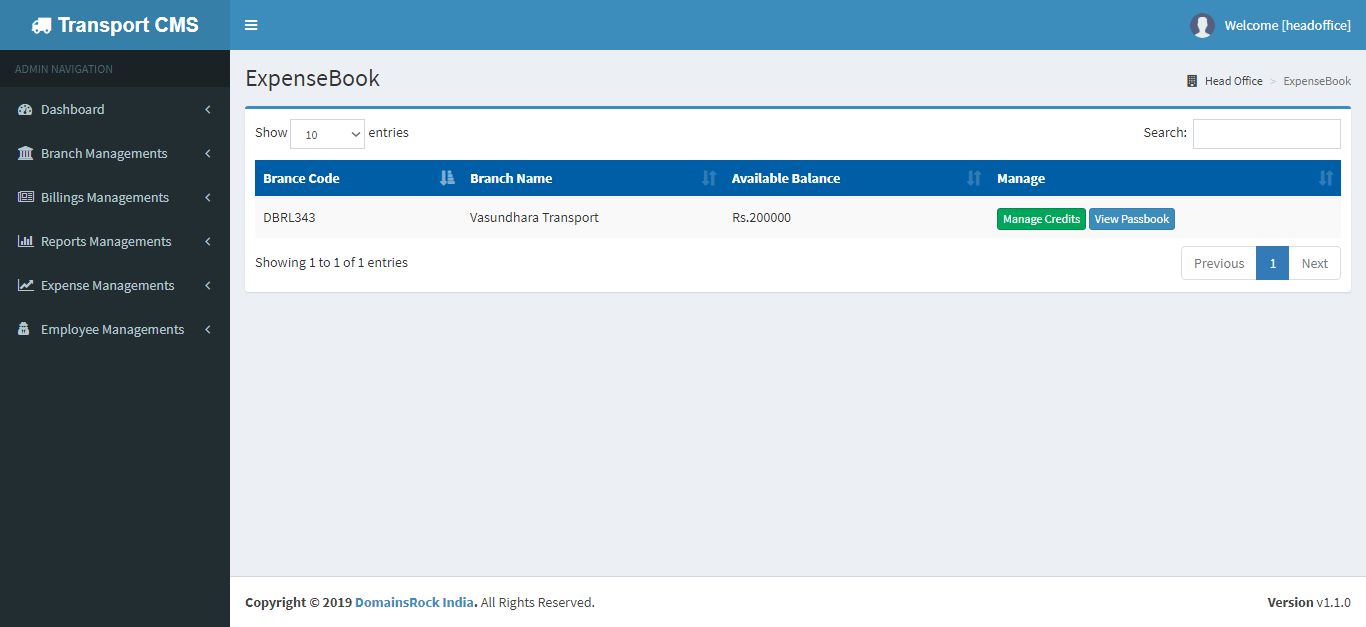The height and width of the screenshot is (627, 1366).
Task: Click the Expense Managements line chart icon
Action: 25,285
